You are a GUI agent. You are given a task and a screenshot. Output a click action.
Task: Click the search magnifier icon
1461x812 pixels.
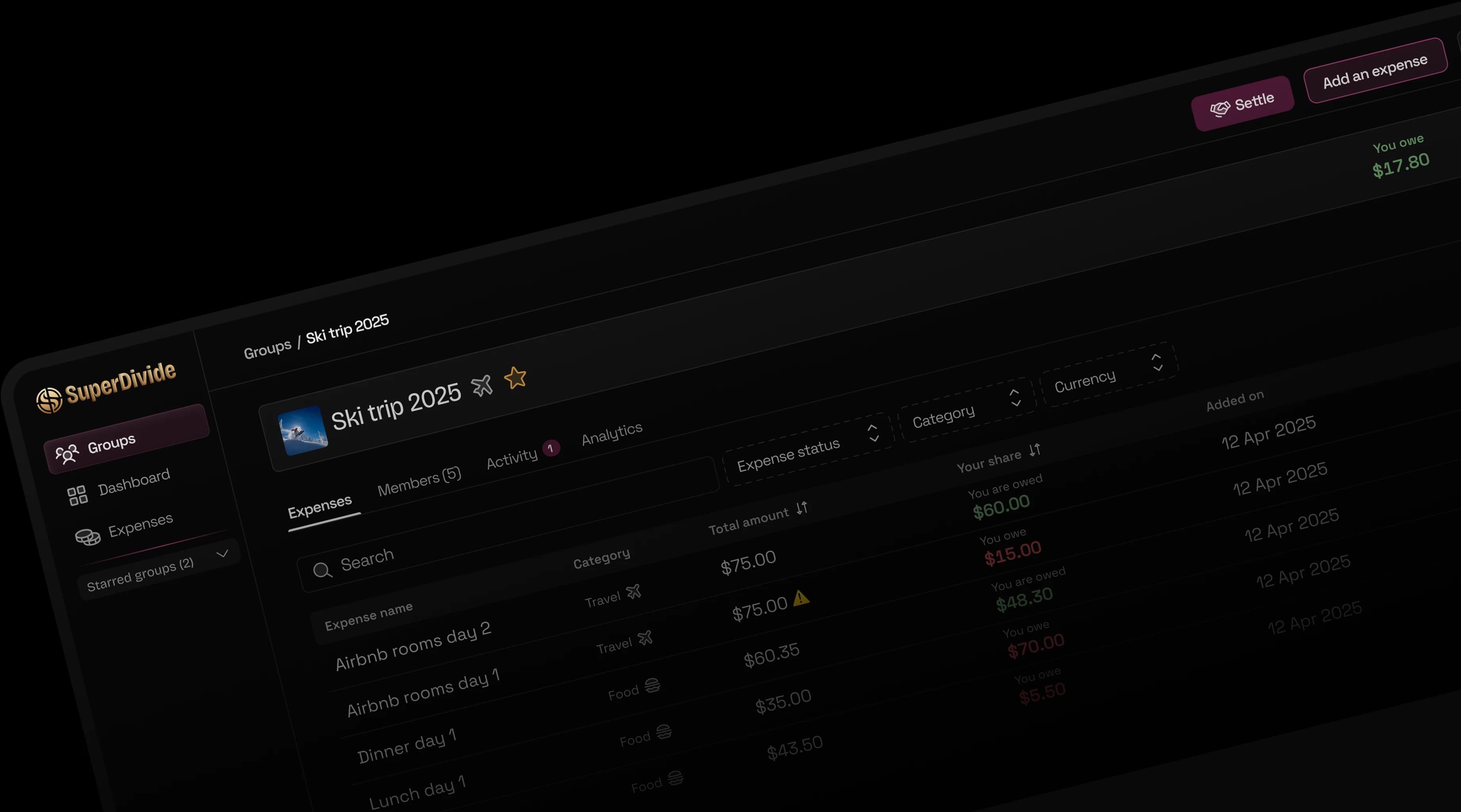(323, 571)
